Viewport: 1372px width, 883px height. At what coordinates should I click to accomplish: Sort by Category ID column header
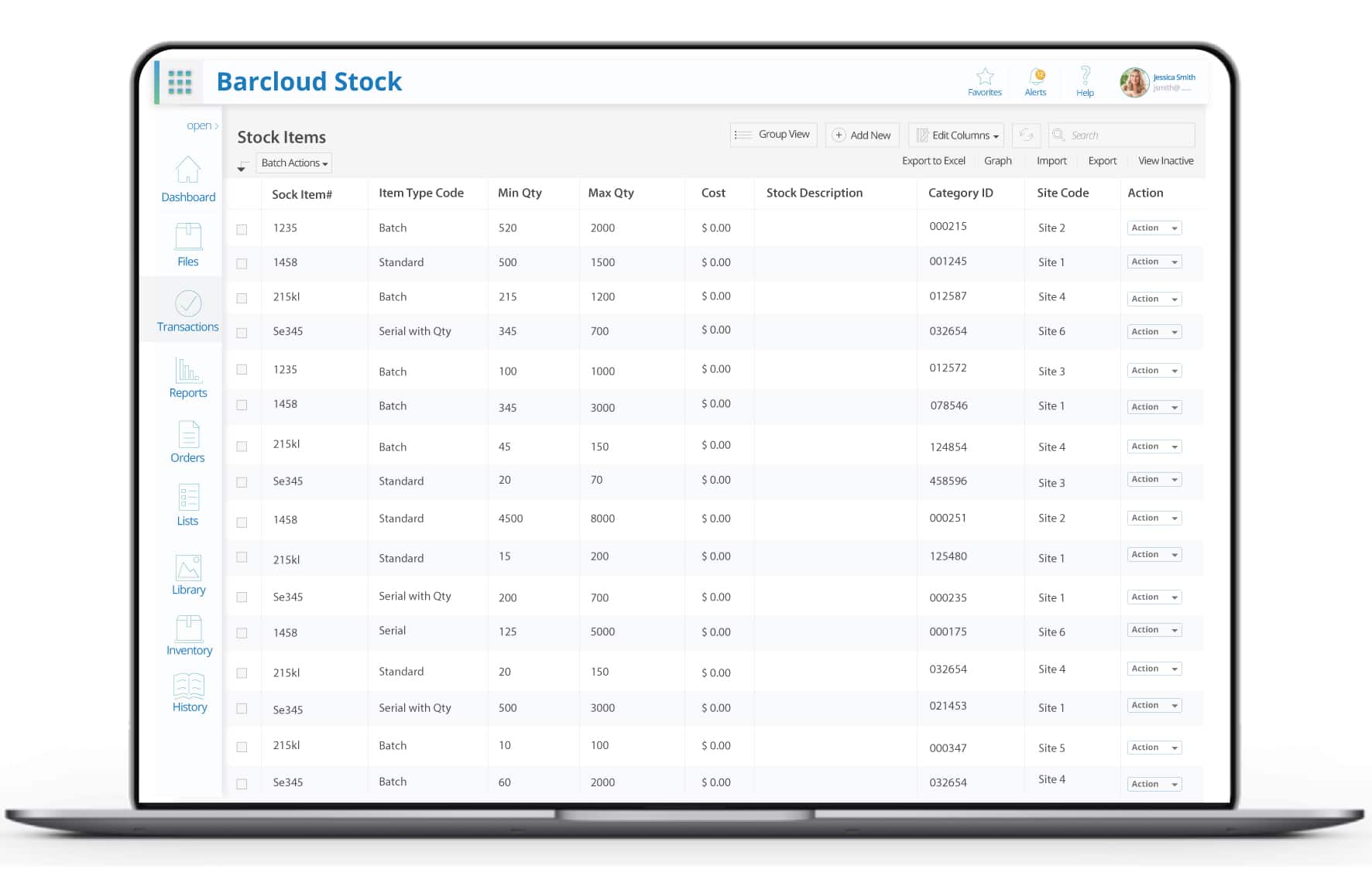coord(961,193)
